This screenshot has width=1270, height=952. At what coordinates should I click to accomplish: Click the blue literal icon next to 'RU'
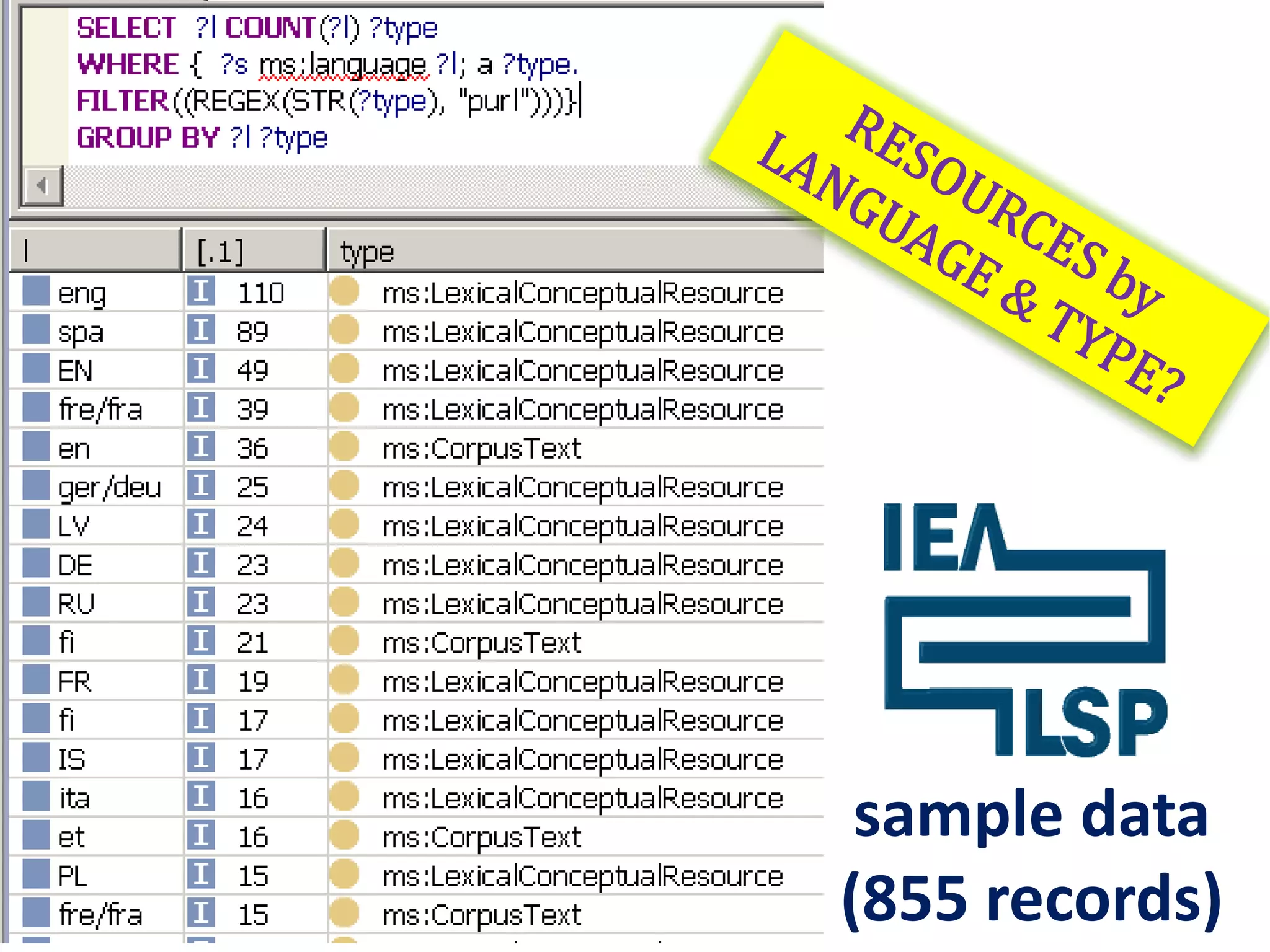[x=36, y=602]
